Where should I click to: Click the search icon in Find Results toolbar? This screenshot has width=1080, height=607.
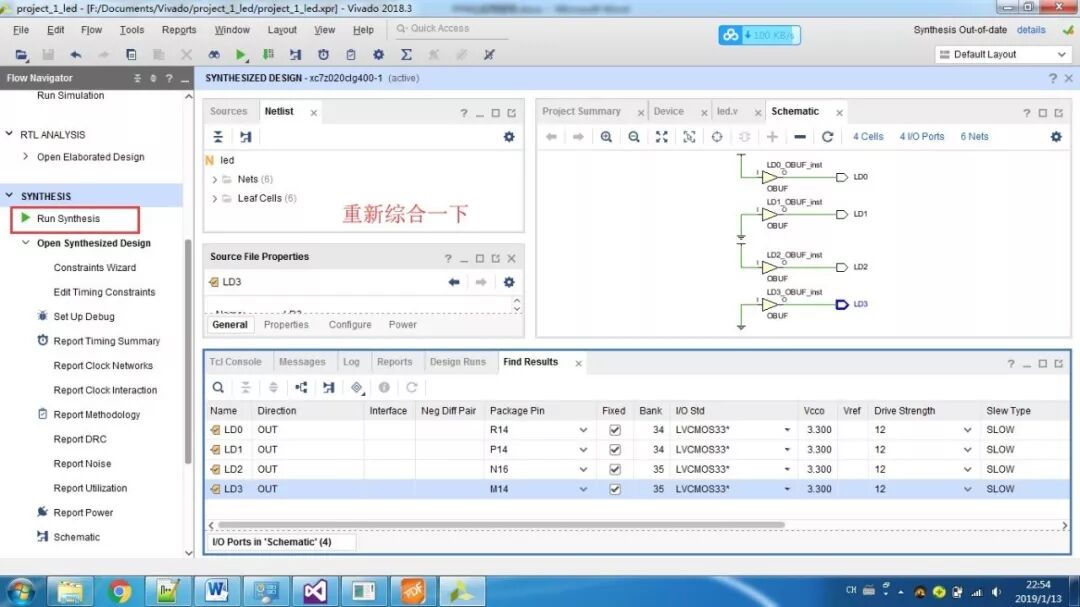218,387
